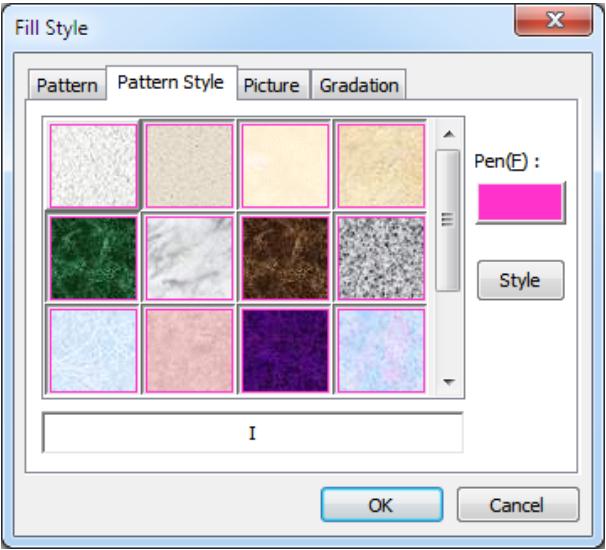Select the black and white granite pattern
This screenshot has height=550, width=606.
pos(380,257)
